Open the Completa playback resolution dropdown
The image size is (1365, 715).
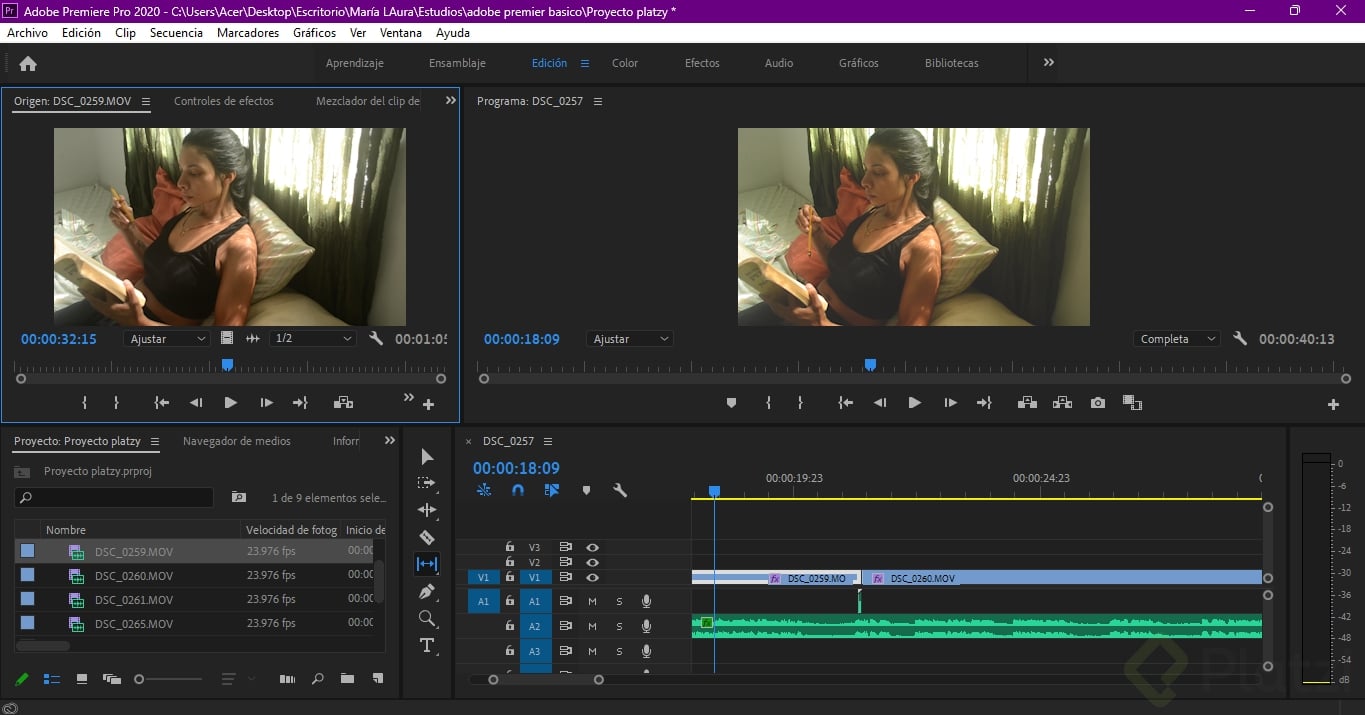click(1176, 339)
